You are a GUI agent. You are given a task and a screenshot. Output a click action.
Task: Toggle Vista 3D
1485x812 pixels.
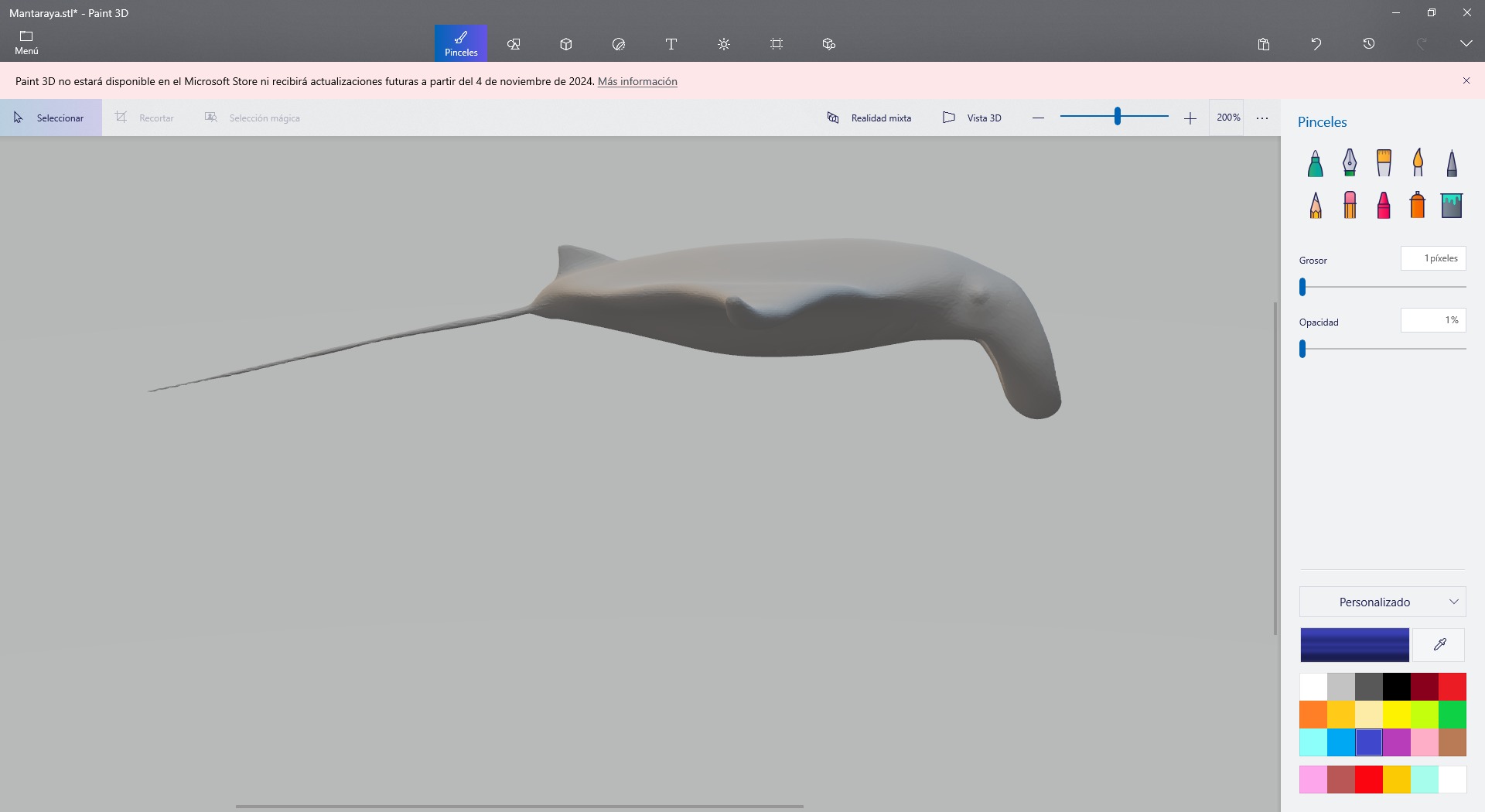pyautogui.click(x=972, y=118)
